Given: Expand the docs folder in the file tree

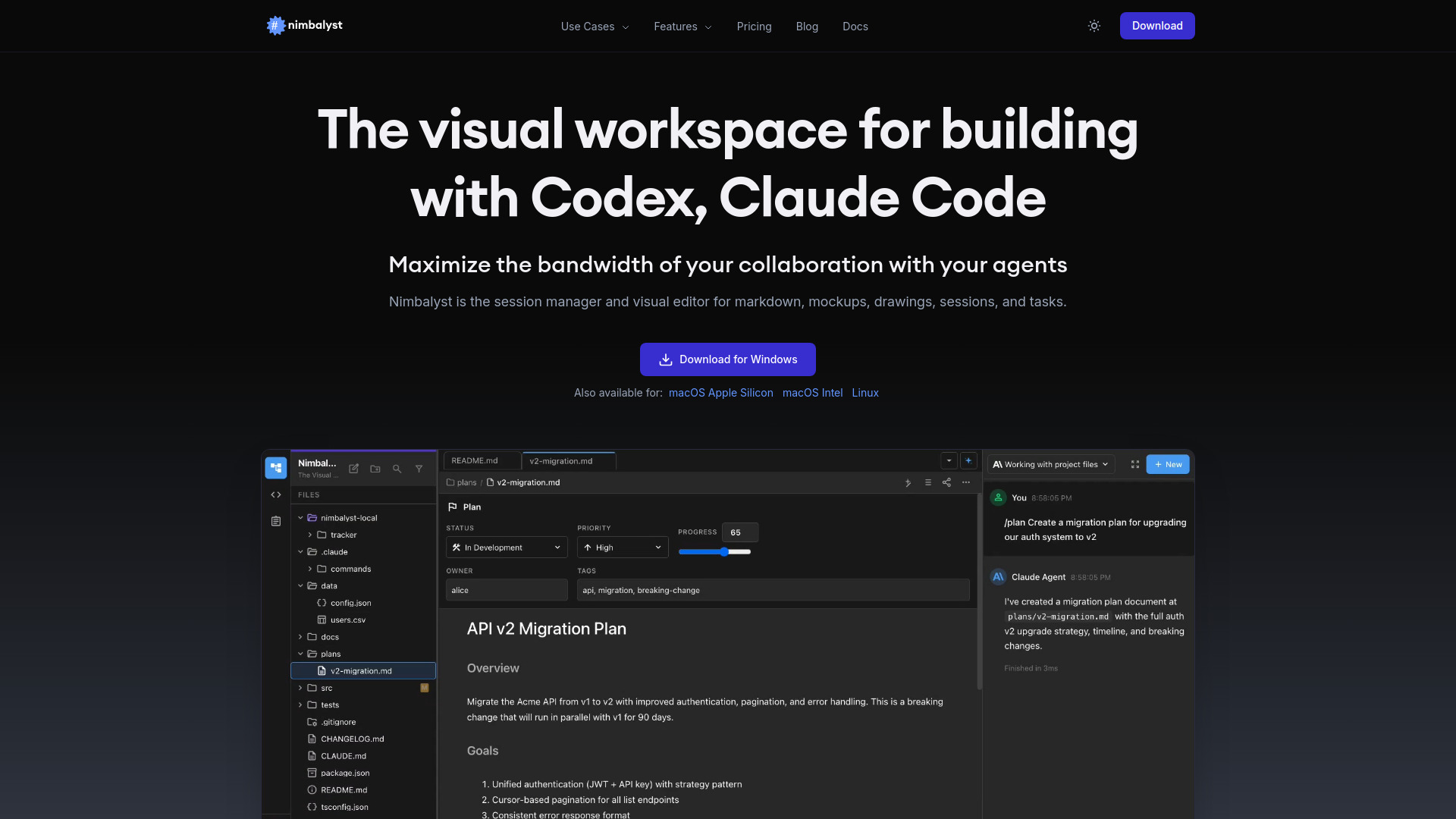Looking at the screenshot, I should [301, 637].
